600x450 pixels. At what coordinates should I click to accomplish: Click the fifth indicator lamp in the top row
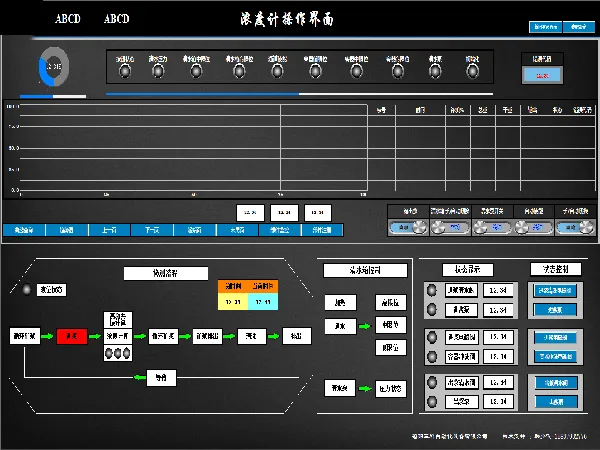coord(278,71)
